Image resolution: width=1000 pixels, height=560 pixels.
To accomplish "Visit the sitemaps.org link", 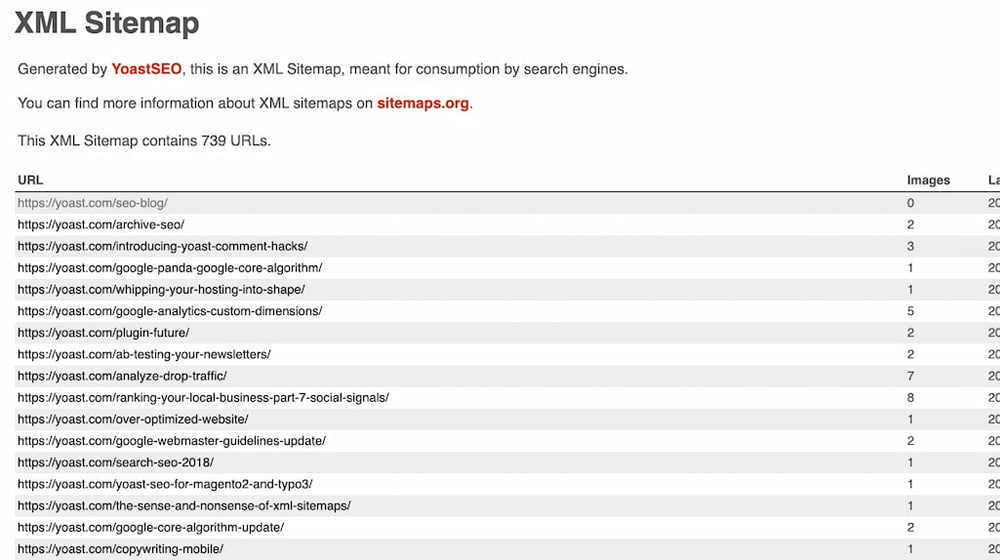I will tap(423, 103).
